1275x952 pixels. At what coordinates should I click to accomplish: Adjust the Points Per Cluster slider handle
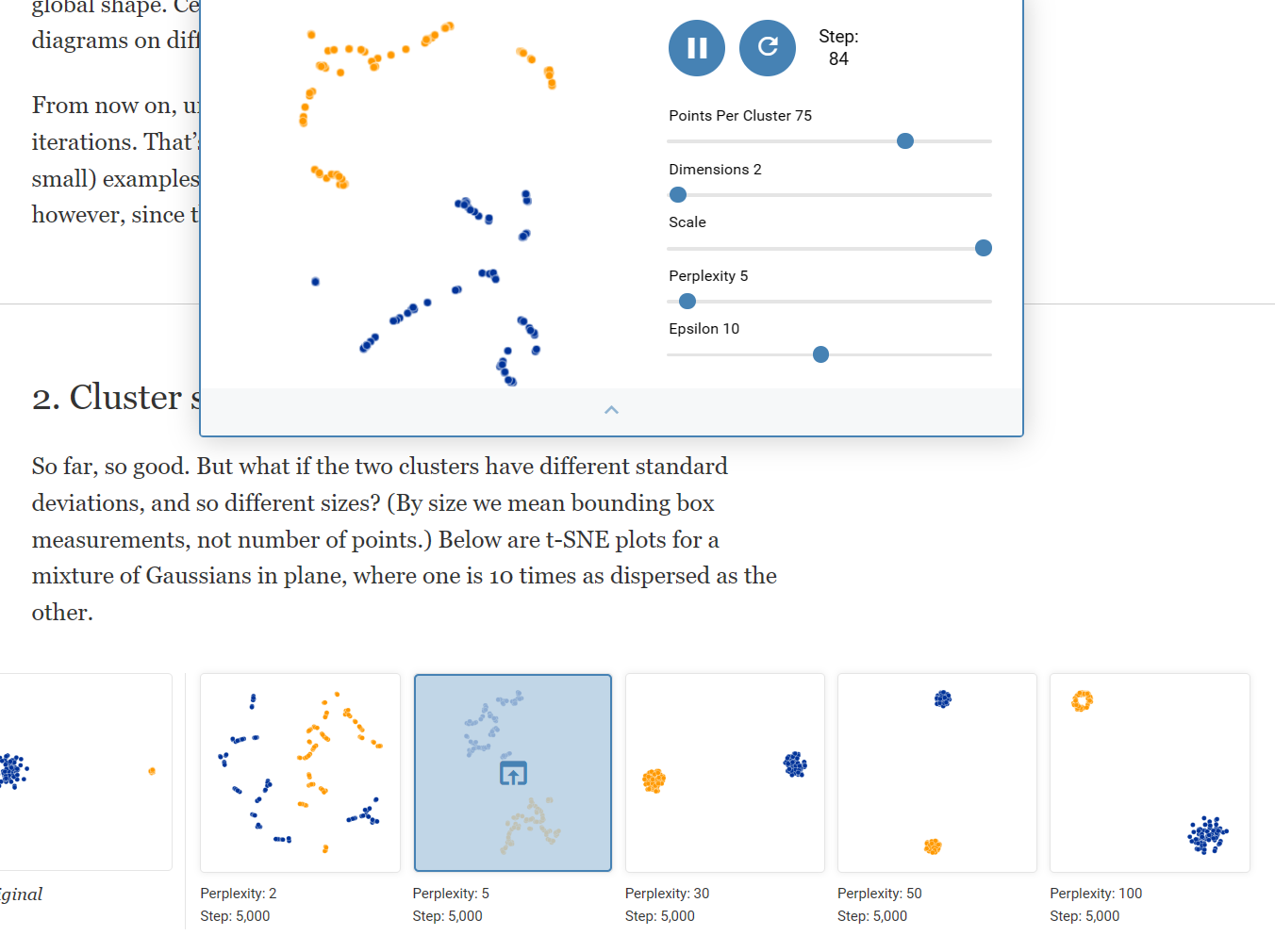pyautogui.click(x=905, y=141)
